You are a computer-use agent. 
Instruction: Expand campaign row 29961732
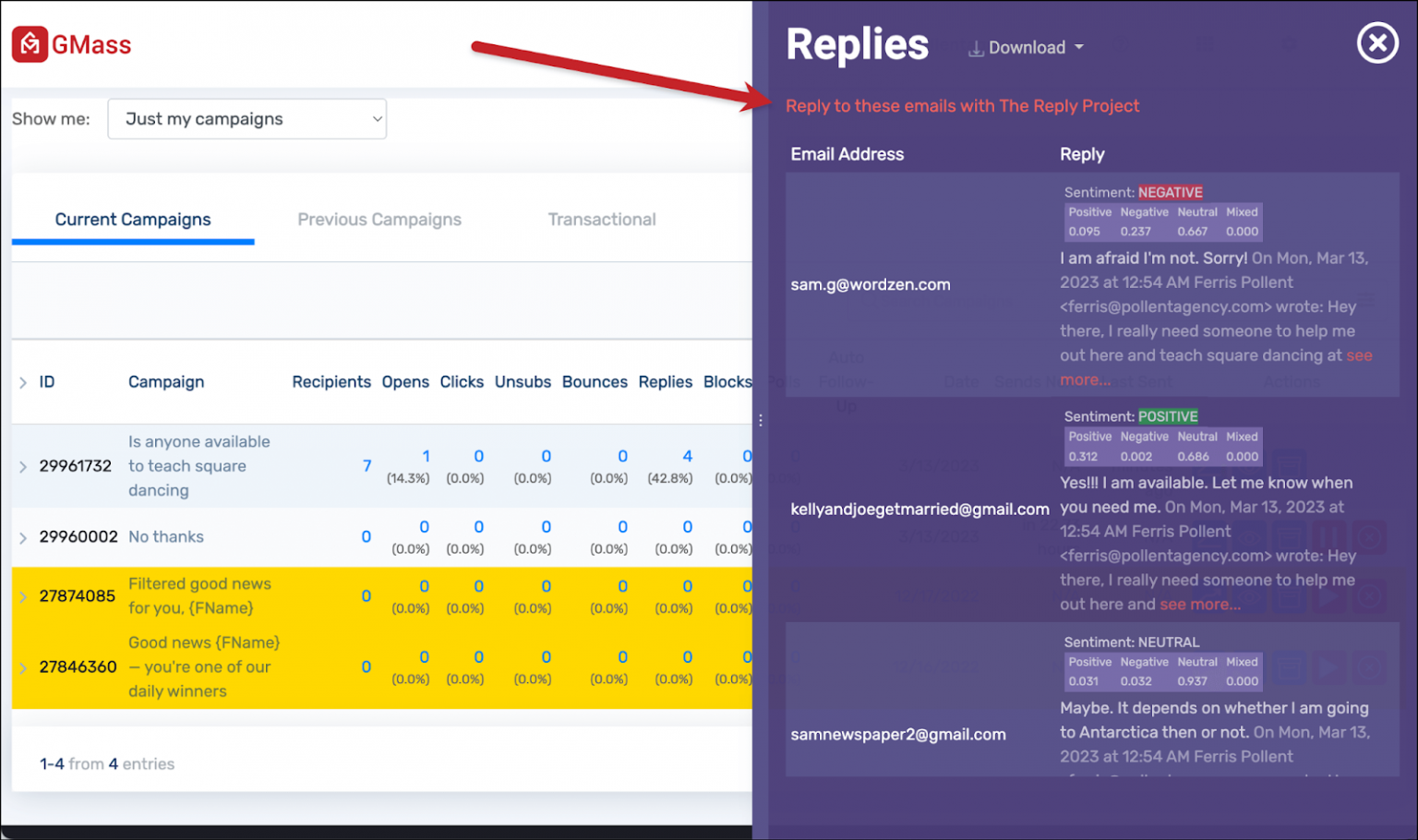click(x=23, y=466)
